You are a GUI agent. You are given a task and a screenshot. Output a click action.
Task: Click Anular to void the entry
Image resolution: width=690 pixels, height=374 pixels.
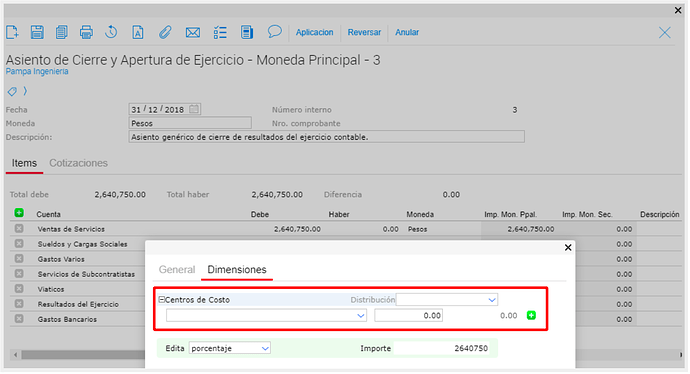pos(407,32)
